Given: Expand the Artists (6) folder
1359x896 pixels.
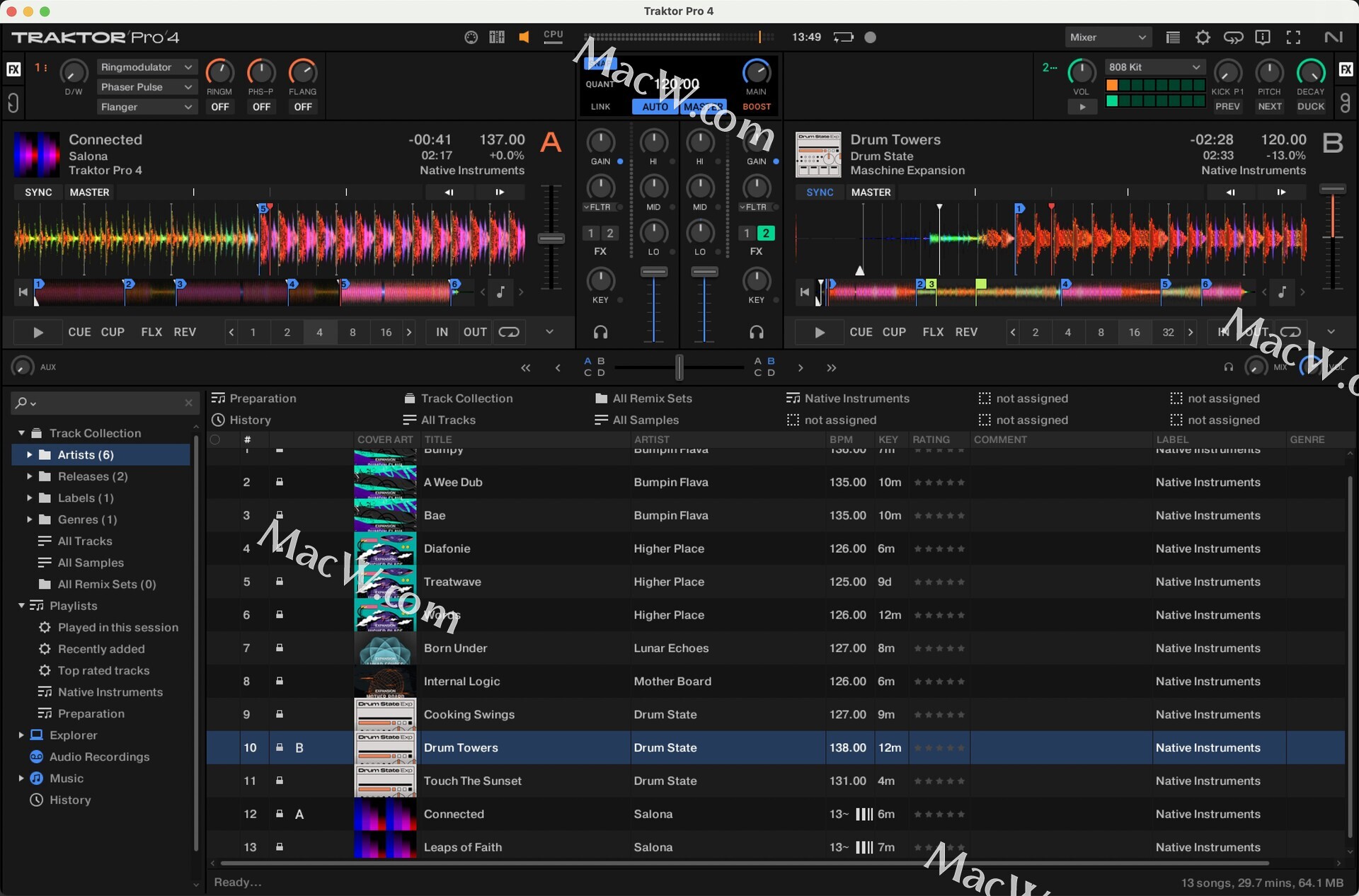Looking at the screenshot, I should point(30,454).
